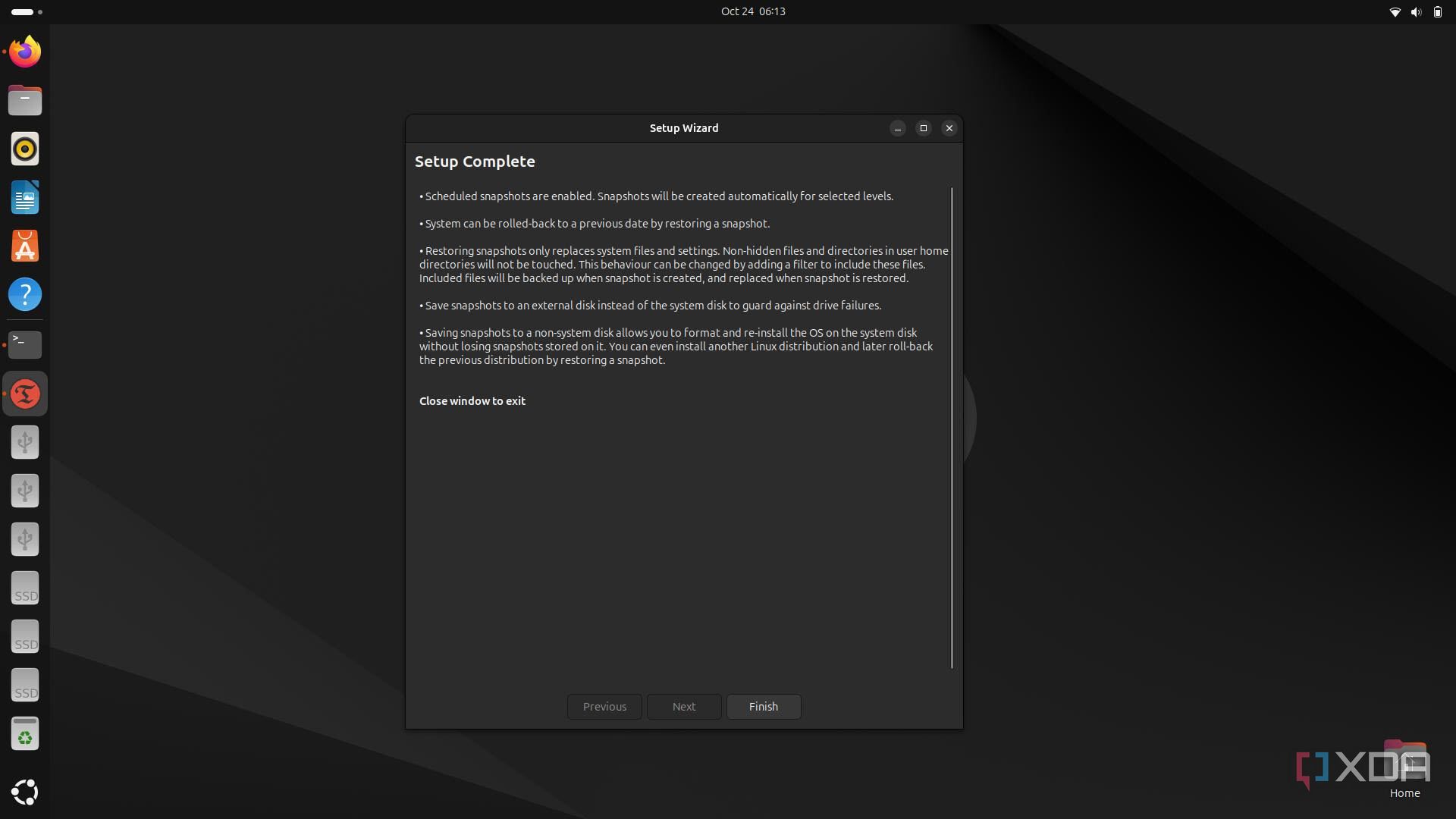Open battery indicator in top bar
This screenshot has height=819, width=1456.
click(1437, 11)
